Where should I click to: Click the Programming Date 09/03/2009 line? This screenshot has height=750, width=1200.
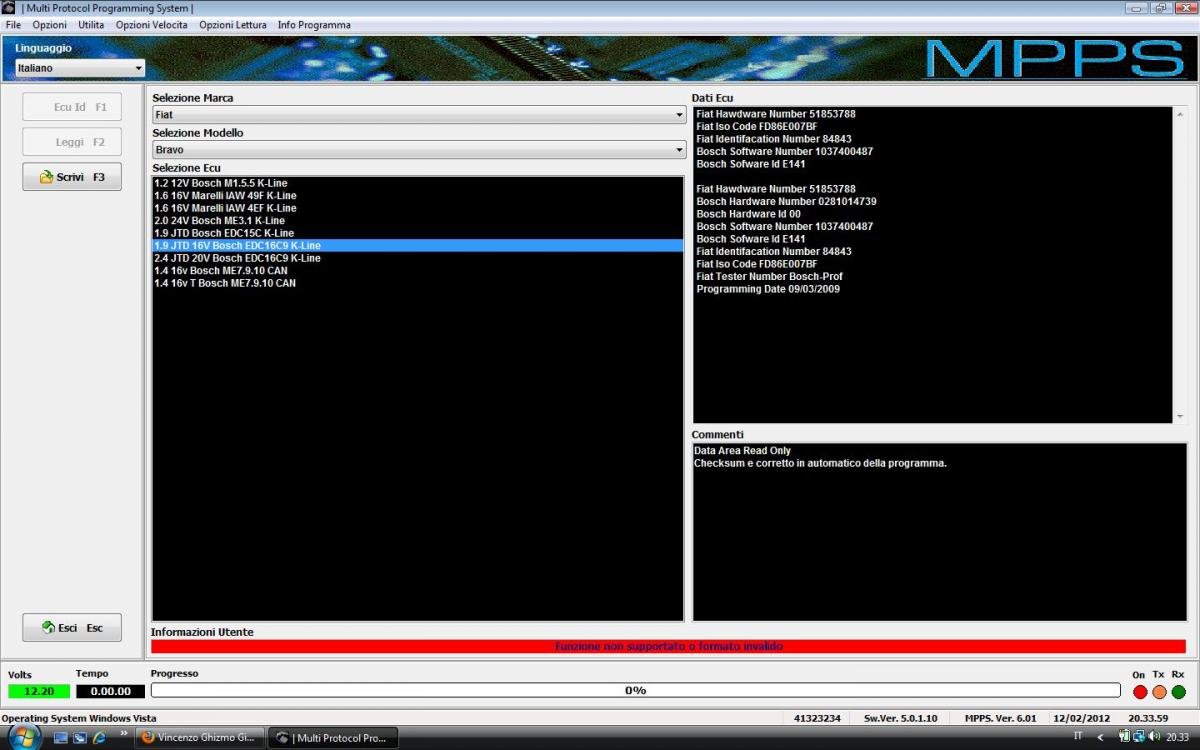click(x=768, y=289)
